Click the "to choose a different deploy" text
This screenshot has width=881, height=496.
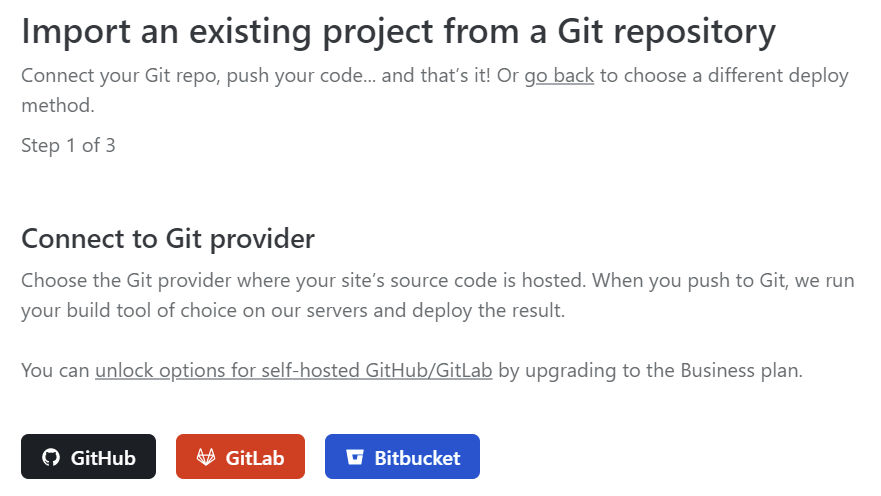(x=724, y=76)
